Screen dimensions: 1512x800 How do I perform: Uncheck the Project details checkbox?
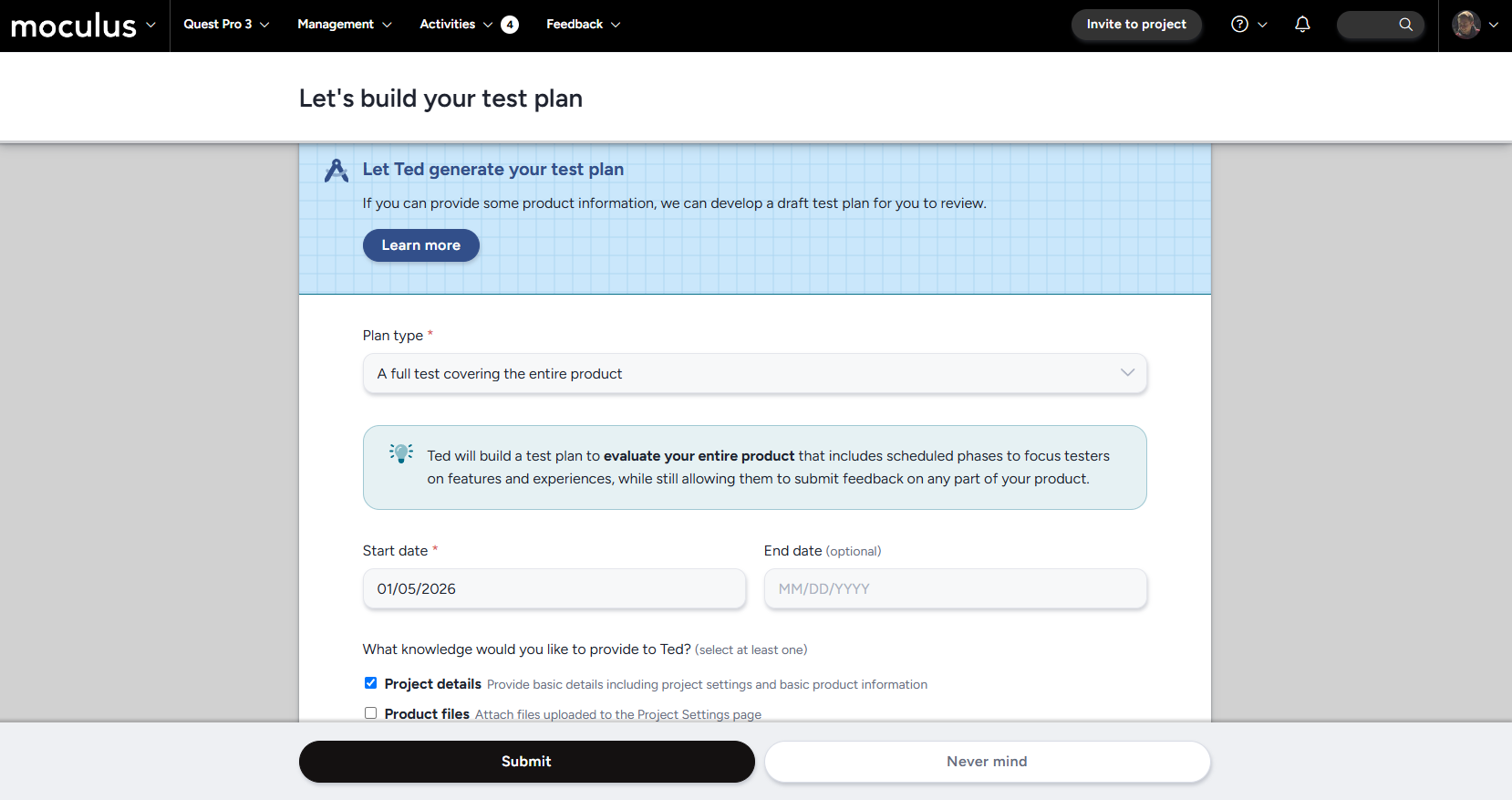pos(370,683)
